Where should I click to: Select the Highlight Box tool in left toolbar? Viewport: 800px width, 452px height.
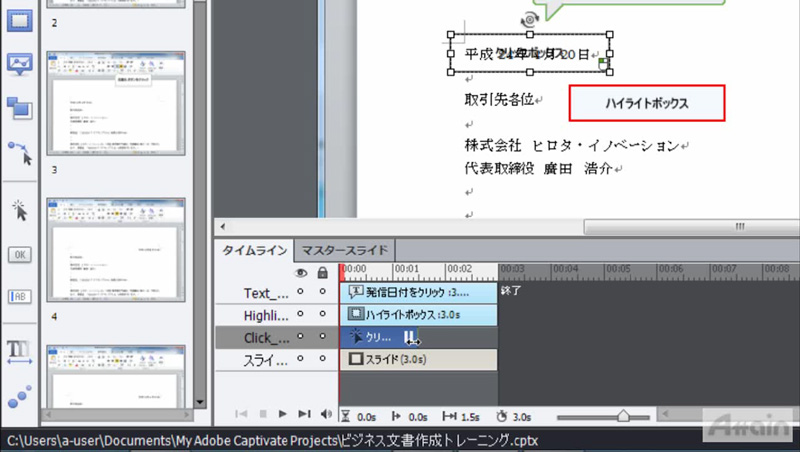tap(19, 22)
